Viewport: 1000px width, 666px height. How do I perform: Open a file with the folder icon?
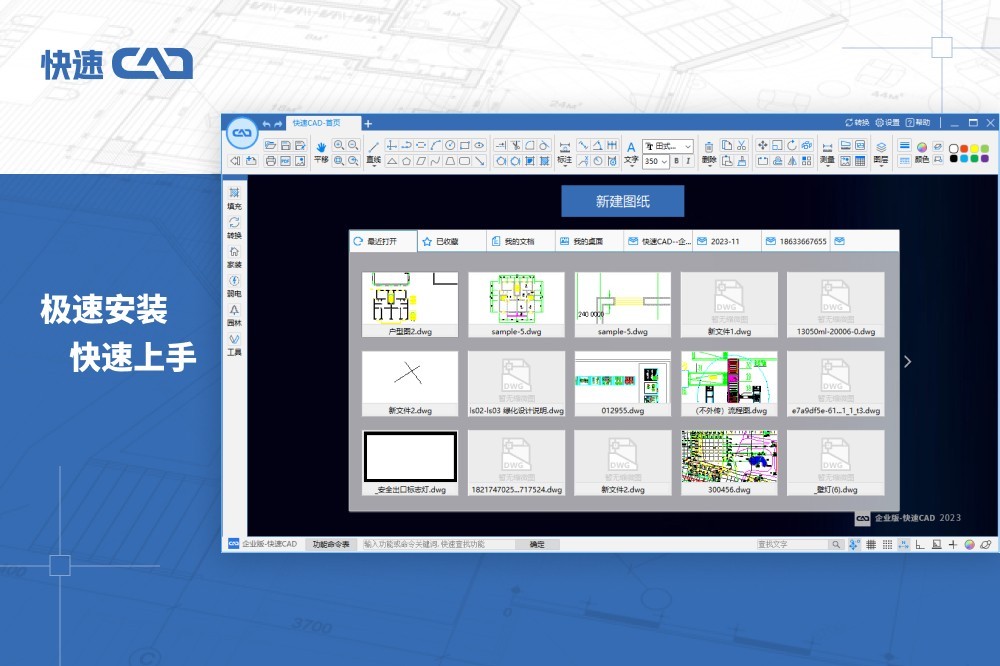[270, 145]
